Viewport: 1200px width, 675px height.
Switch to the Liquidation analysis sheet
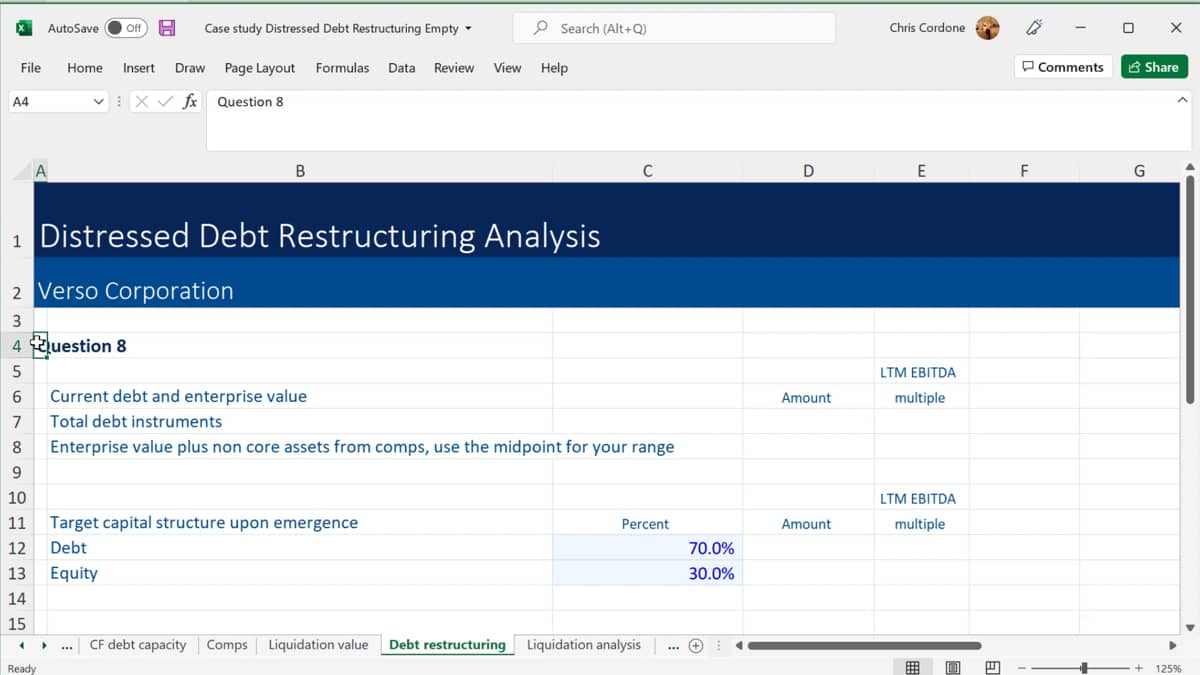coord(584,645)
